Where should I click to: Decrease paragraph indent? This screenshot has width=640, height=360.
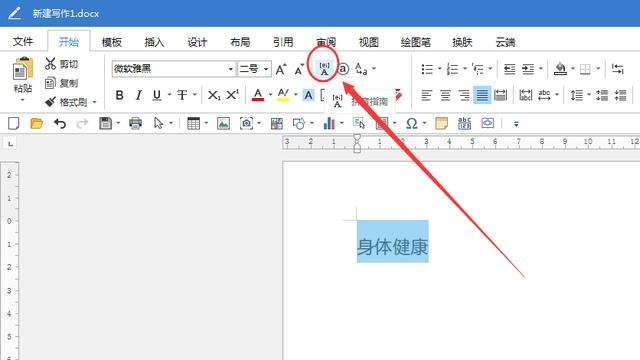(509, 69)
